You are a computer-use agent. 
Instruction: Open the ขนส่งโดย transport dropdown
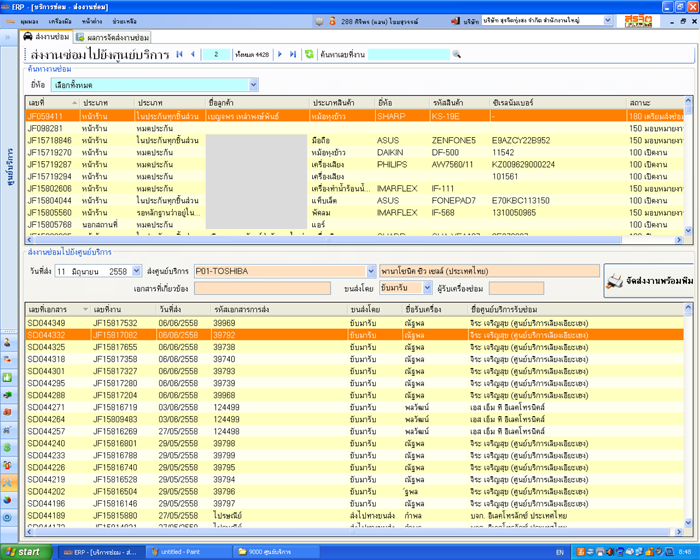(427, 288)
